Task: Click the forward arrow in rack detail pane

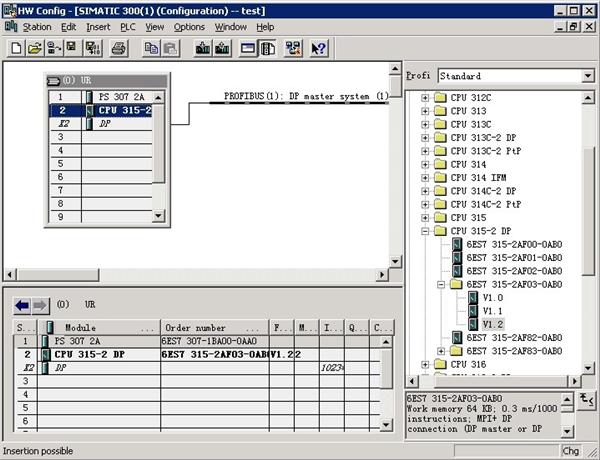Action: coord(40,305)
